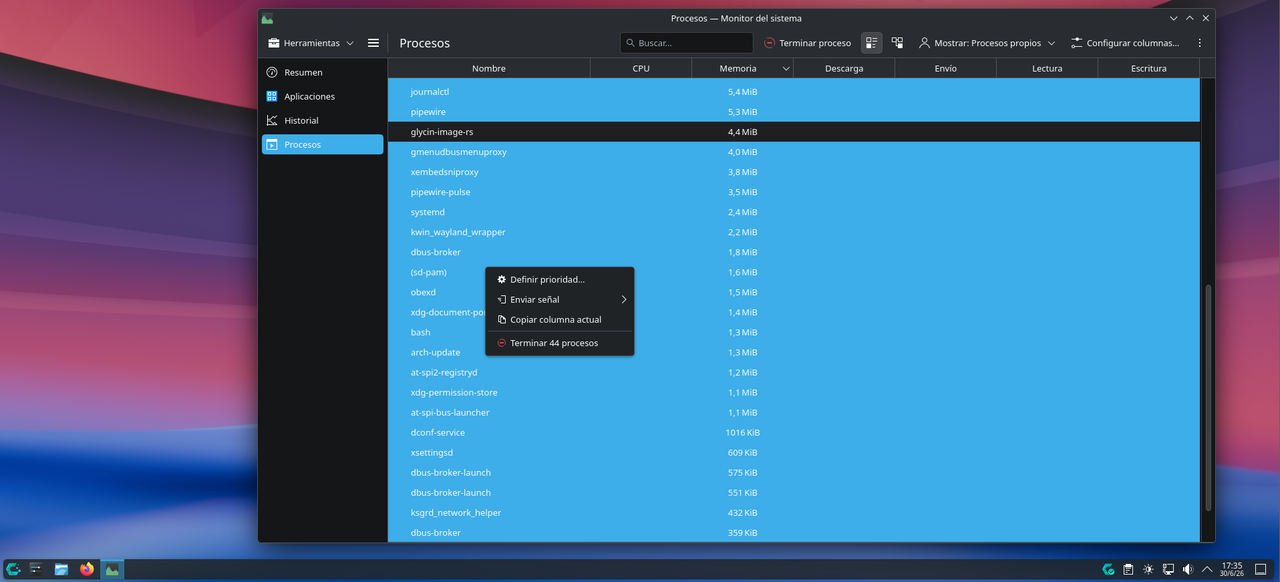Select the ksgrd_network_helper row
Screen dimensions: 1280x582
(793, 512)
